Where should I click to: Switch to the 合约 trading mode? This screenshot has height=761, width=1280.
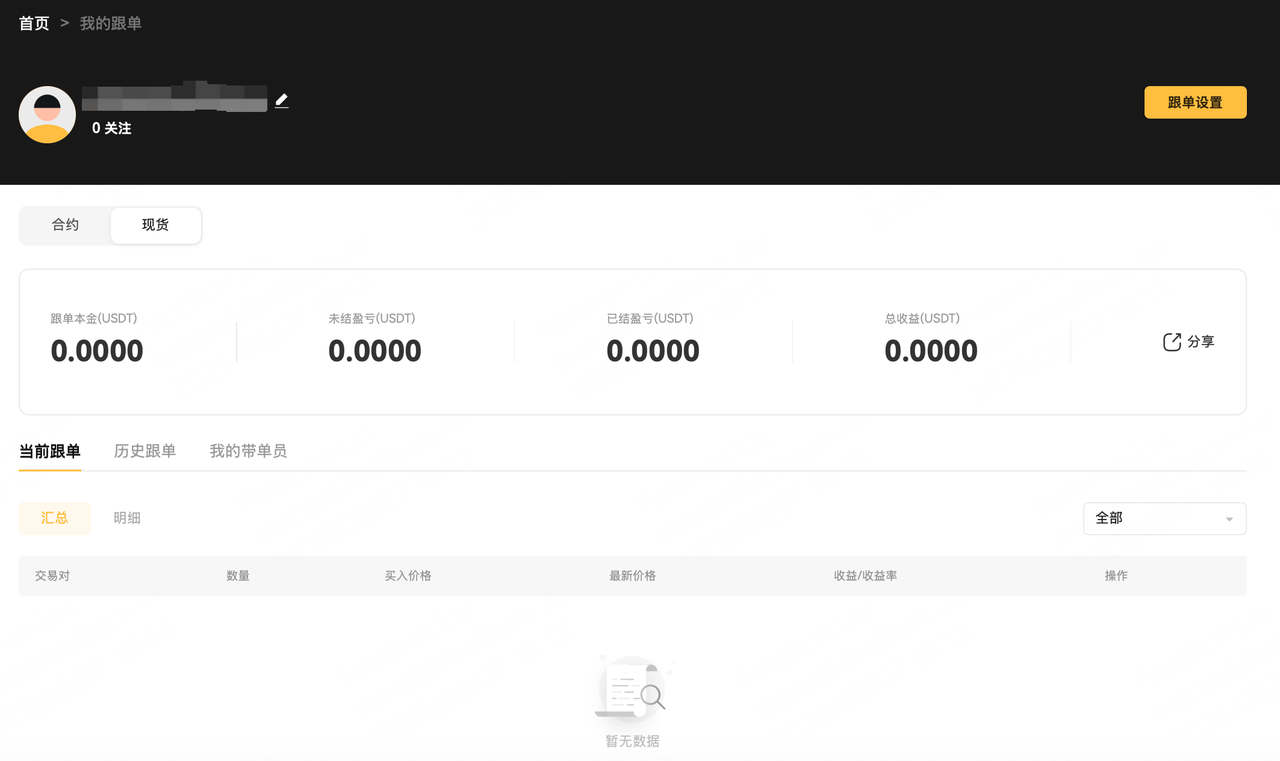(x=66, y=225)
